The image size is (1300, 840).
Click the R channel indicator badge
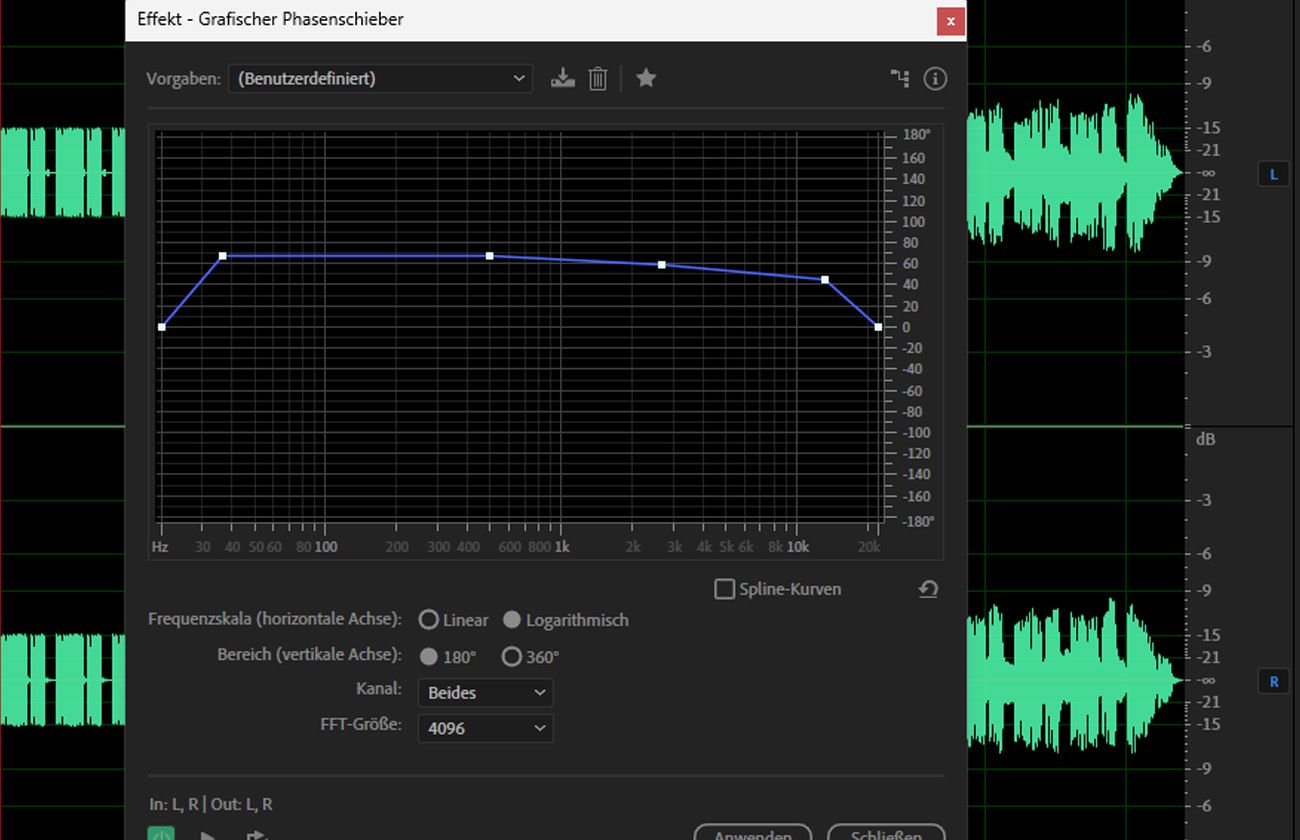tap(1273, 681)
